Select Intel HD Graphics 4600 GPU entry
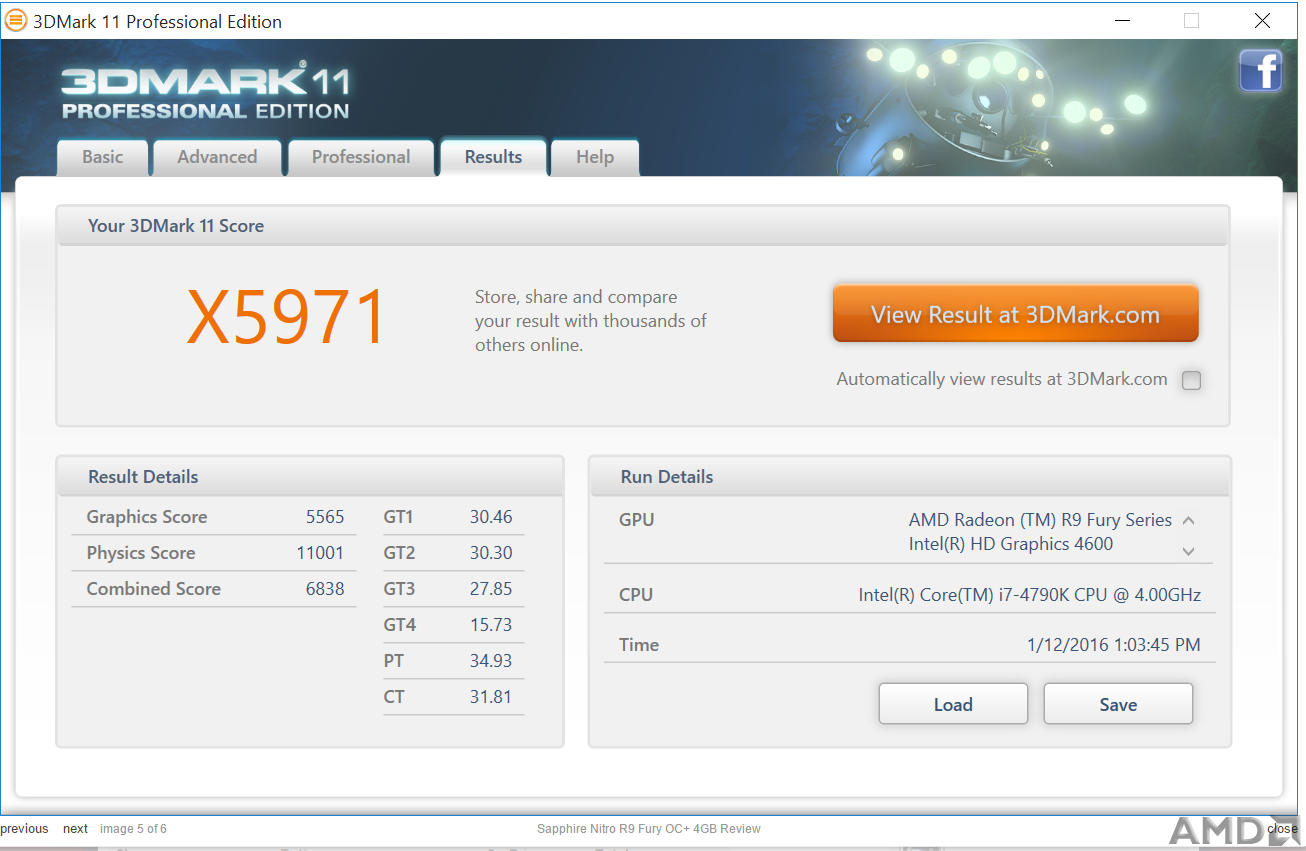This screenshot has width=1306, height=851. 1011,544
